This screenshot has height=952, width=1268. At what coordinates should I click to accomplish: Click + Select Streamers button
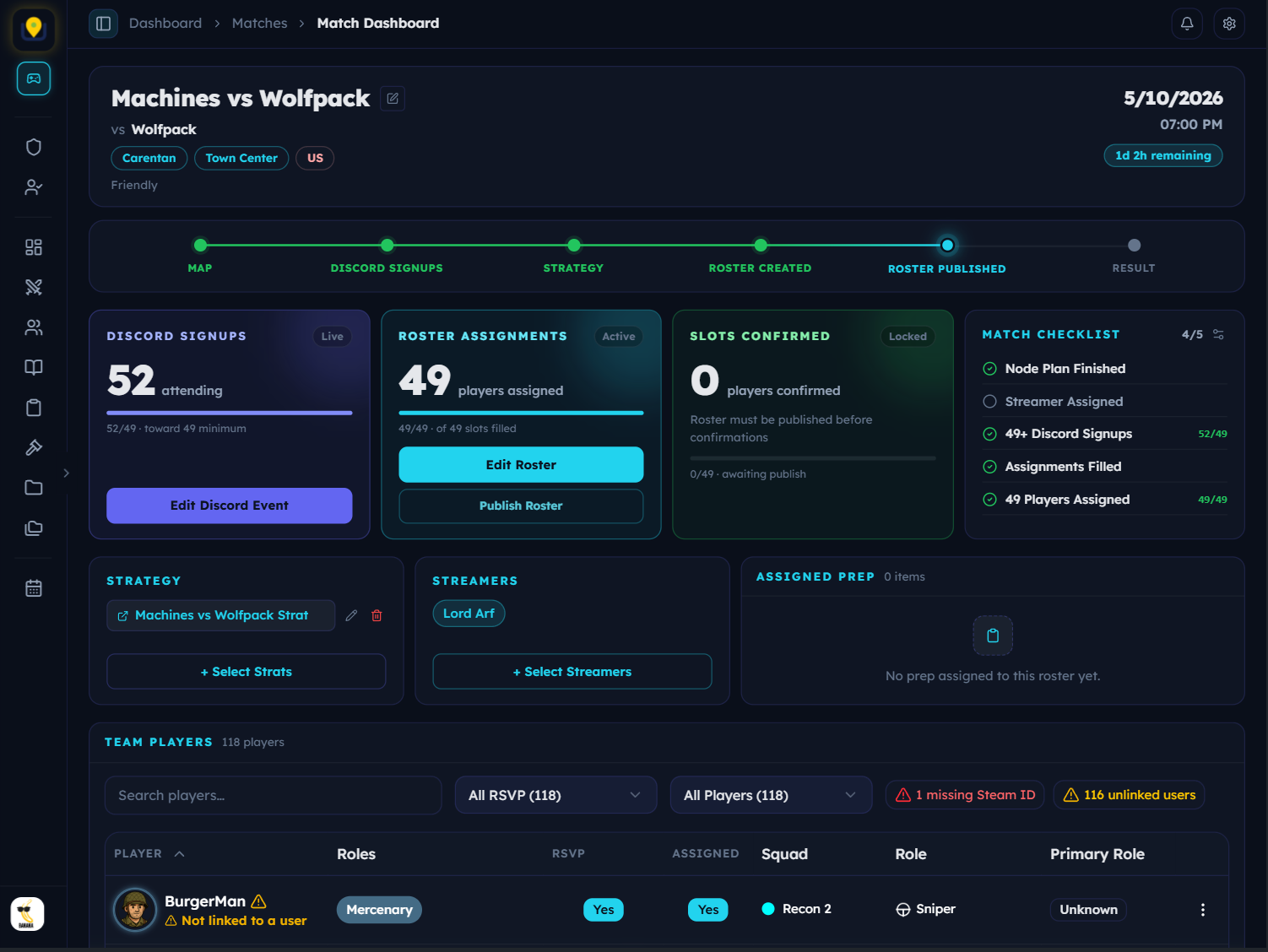572,672
